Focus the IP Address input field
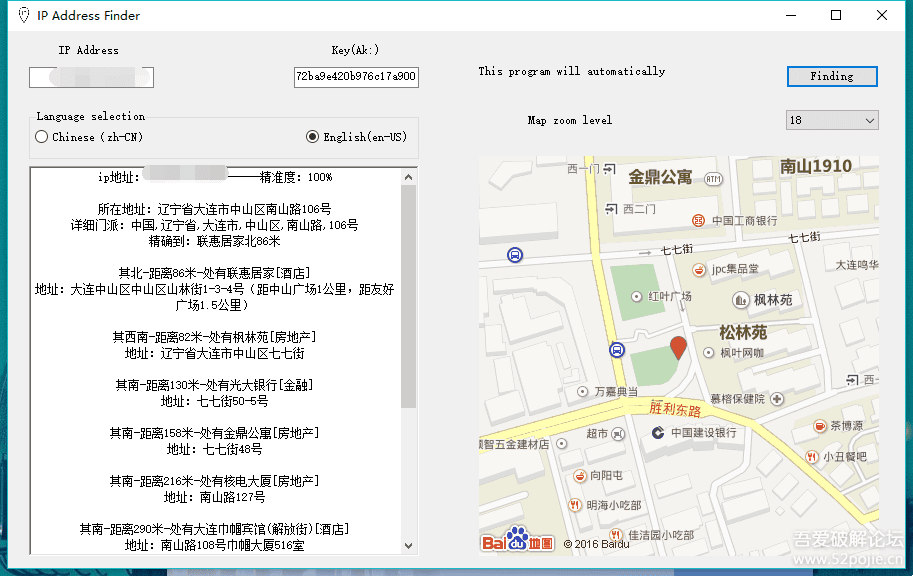 [91, 77]
